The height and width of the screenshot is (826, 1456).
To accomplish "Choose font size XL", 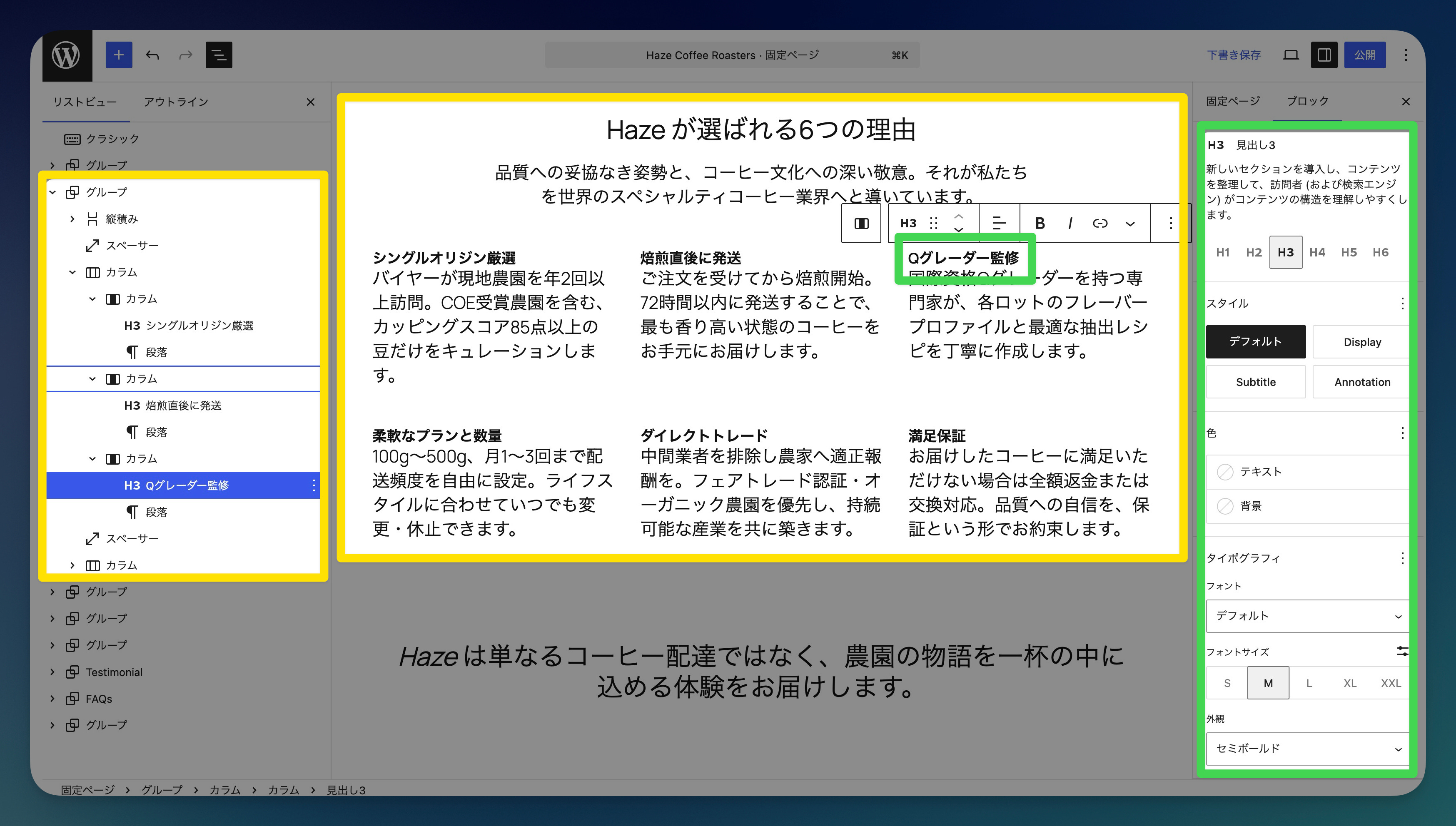I will point(1350,683).
